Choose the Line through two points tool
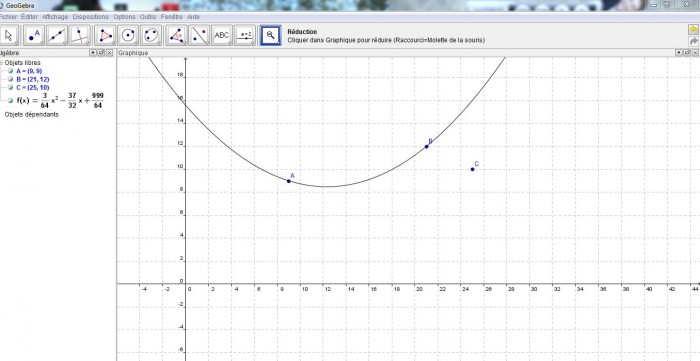 (x=57, y=35)
